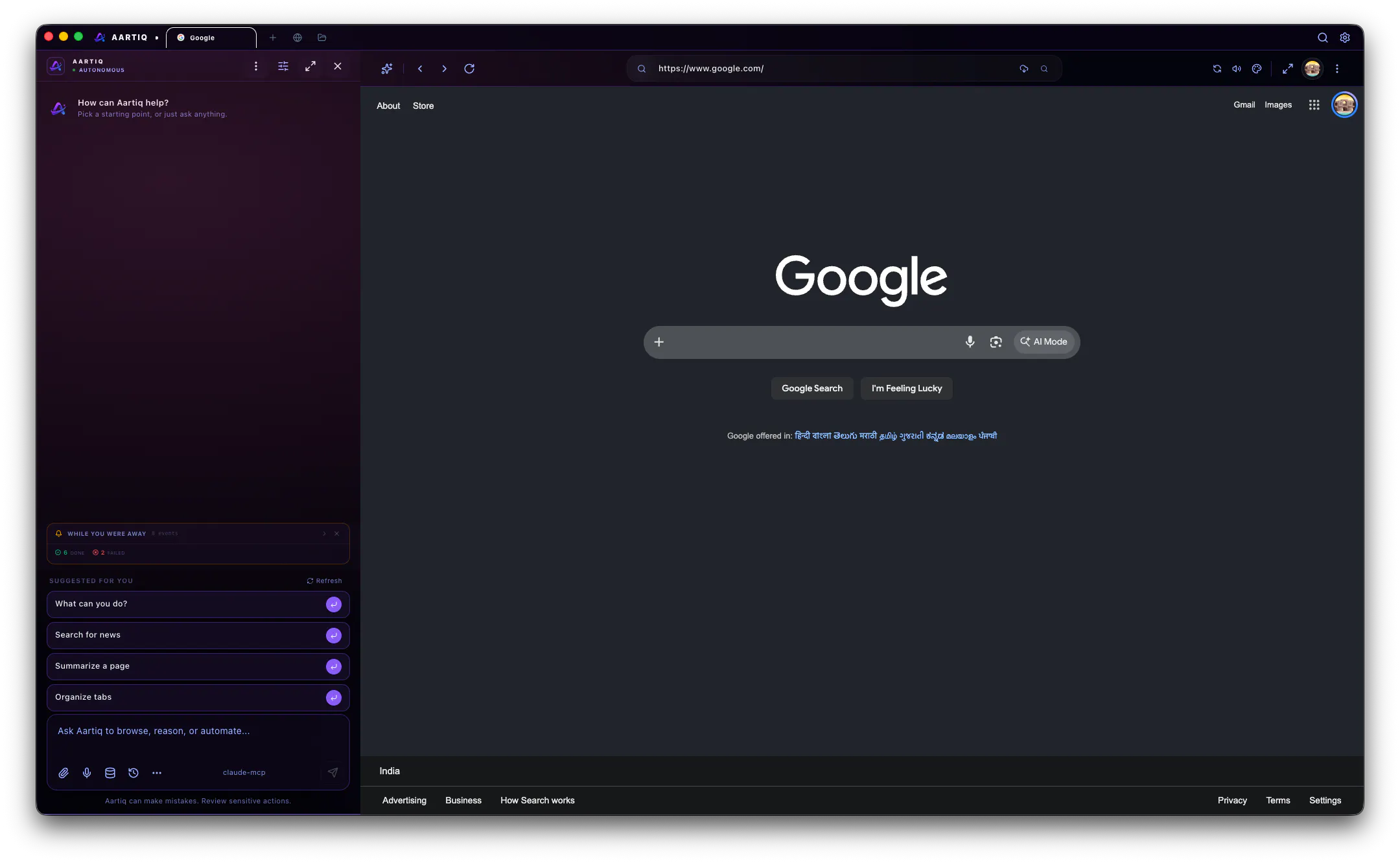Choose the Hindi language link
Viewport: 1400px width, 863px height.
802,436
